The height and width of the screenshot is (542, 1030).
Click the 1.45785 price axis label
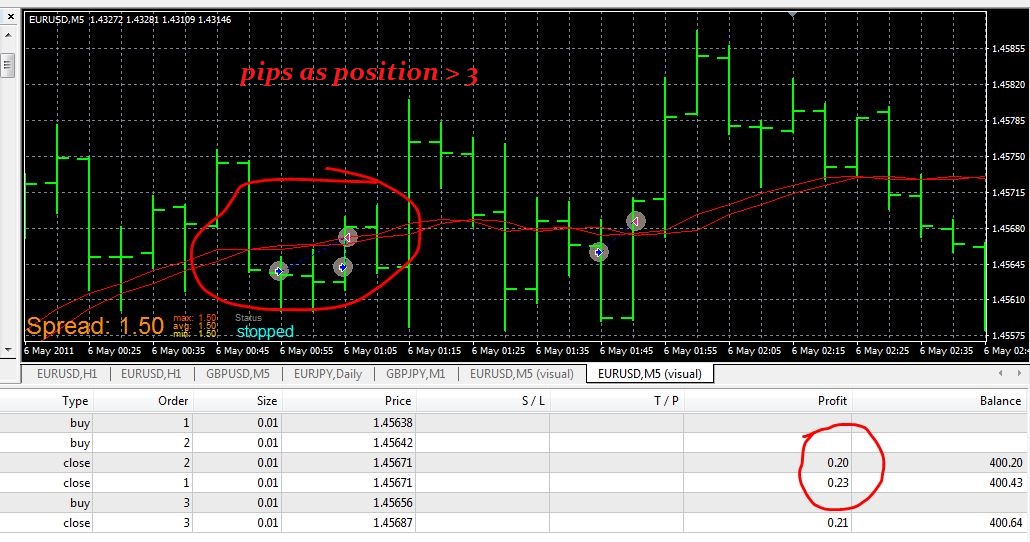coord(1008,121)
